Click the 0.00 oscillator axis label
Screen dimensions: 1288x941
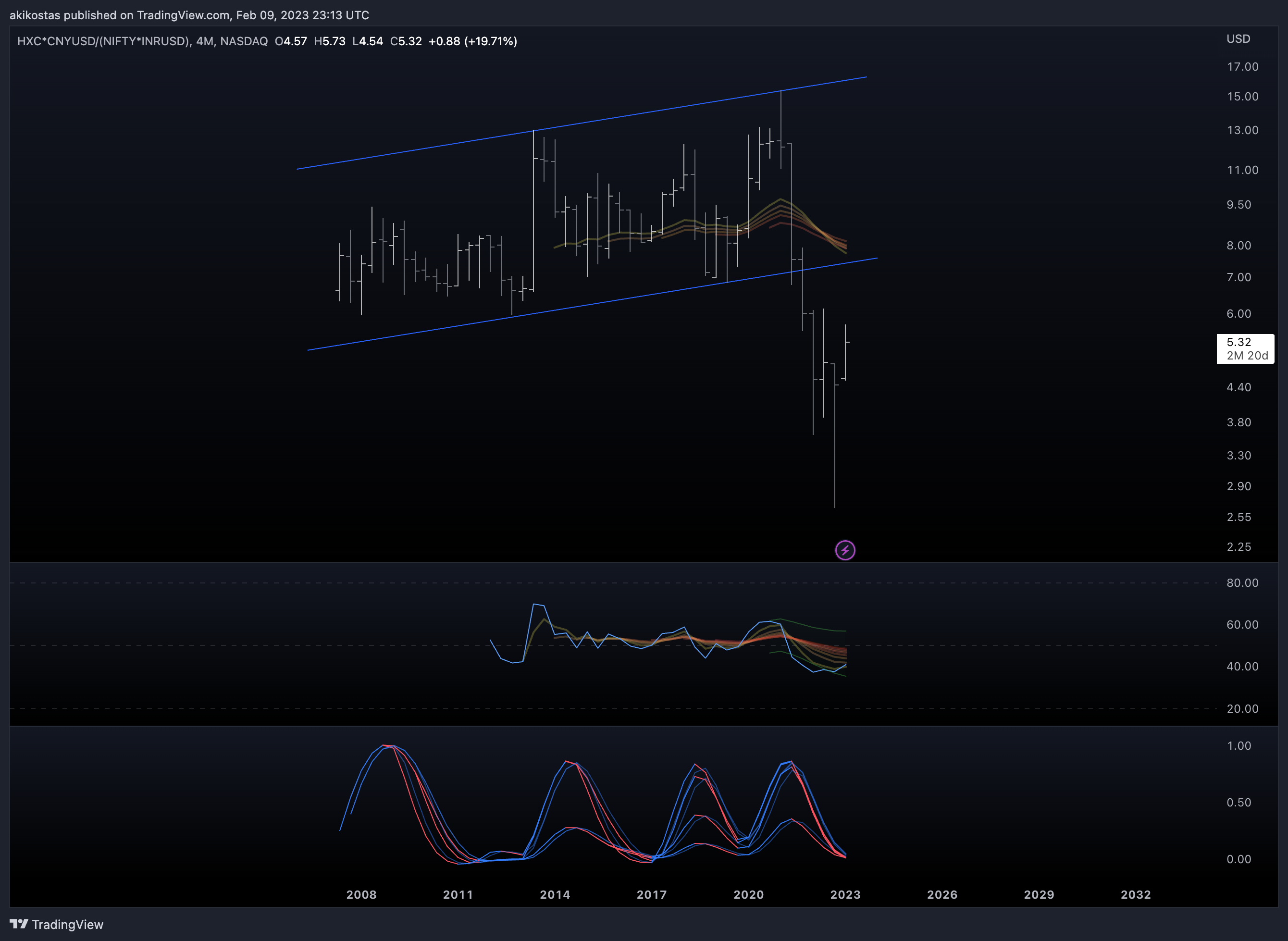[x=1239, y=859]
